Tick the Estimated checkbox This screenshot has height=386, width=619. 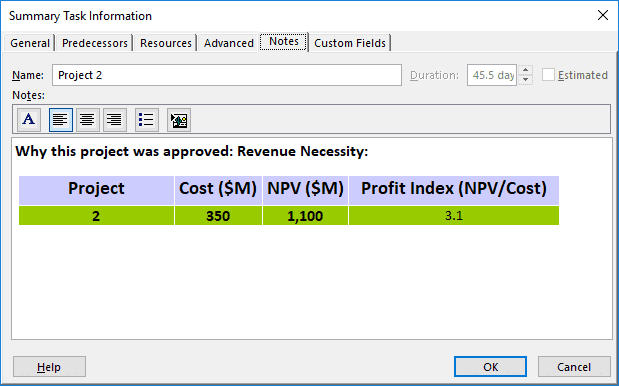pos(548,75)
